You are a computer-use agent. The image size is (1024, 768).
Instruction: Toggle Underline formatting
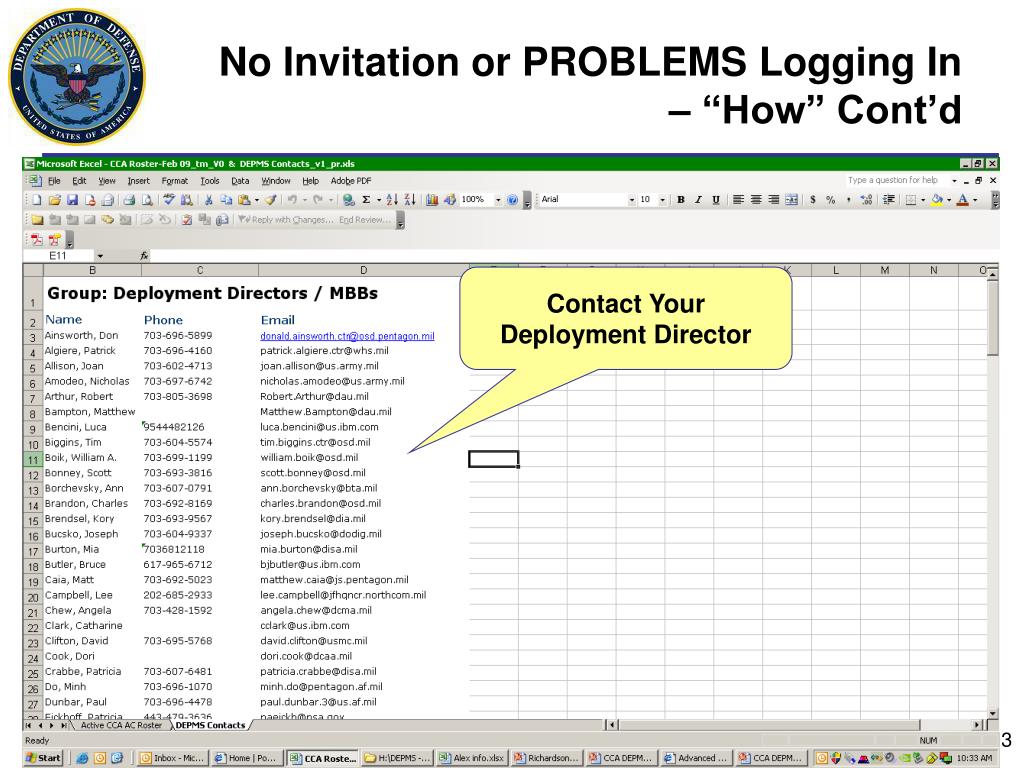click(x=715, y=200)
